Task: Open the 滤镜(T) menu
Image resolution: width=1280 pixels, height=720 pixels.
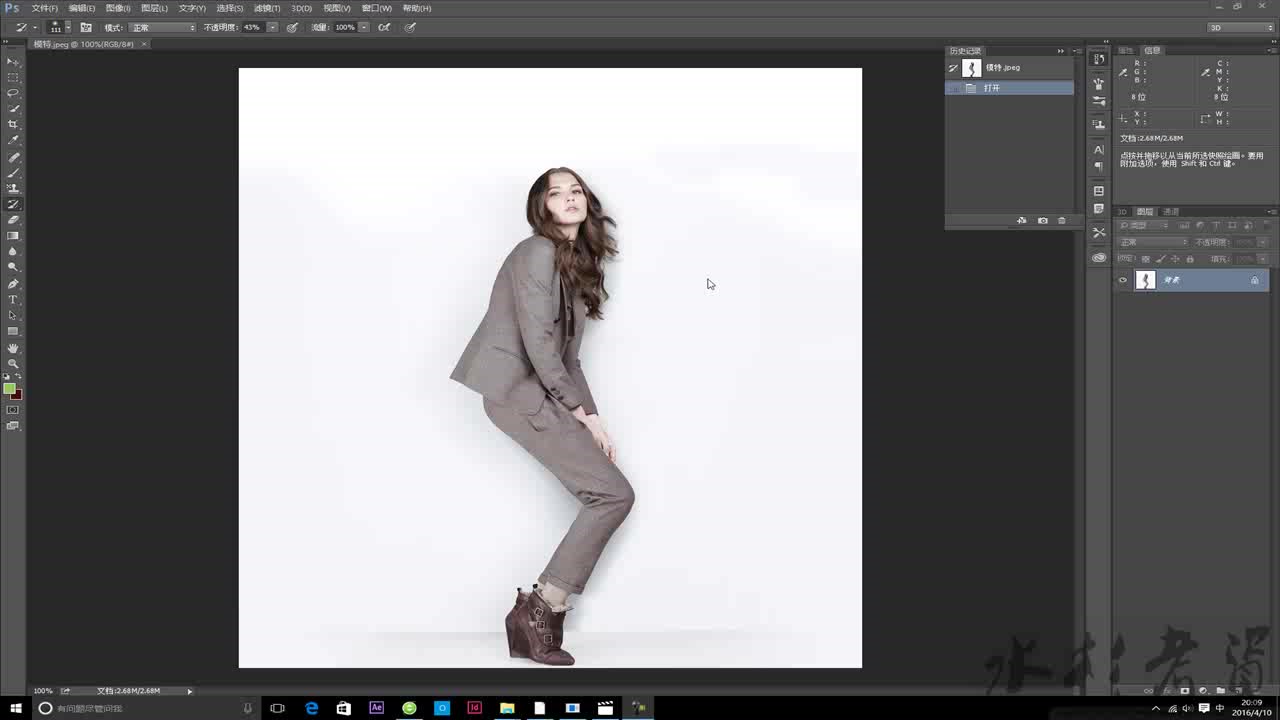Action: (x=267, y=8)
